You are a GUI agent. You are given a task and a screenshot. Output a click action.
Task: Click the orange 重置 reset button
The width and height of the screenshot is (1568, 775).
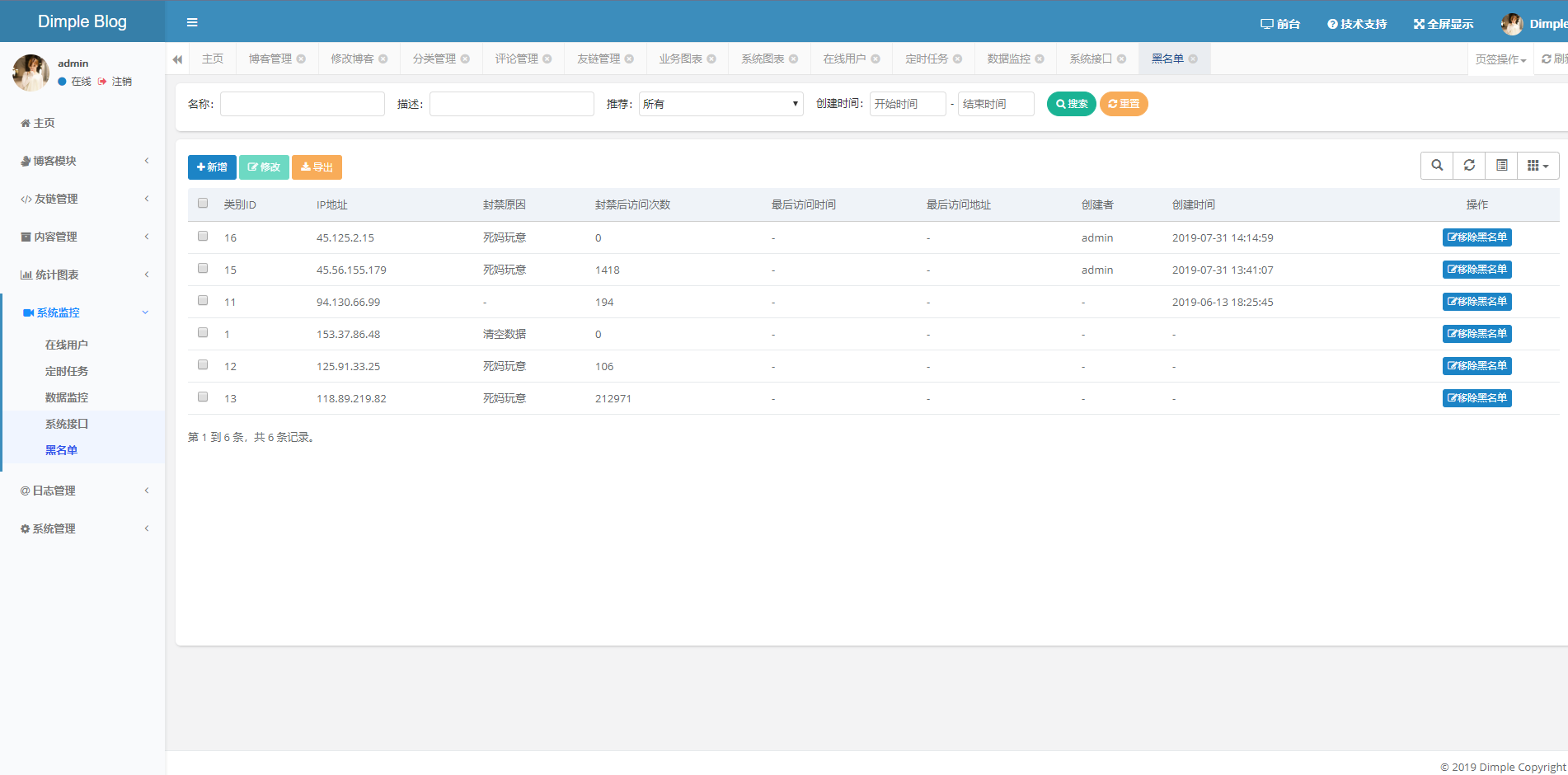tap(1124, 104)
